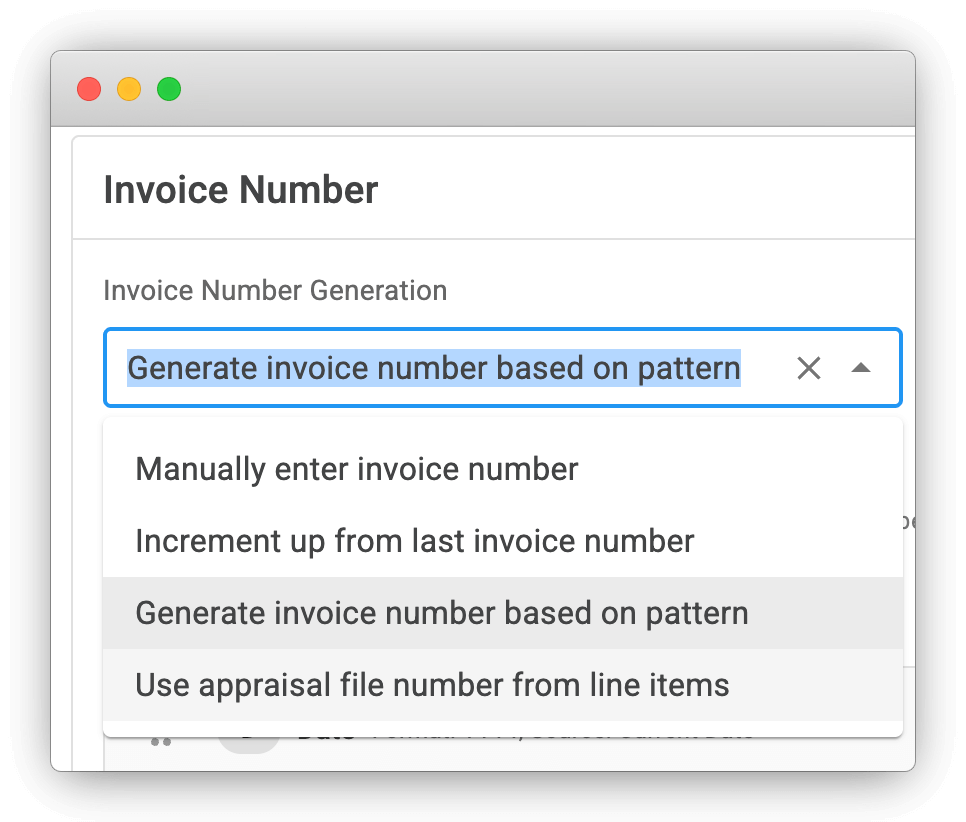The image size is (966, 822).
Task: Click the green zoom traffic light
Action: [x=169, y=88]
